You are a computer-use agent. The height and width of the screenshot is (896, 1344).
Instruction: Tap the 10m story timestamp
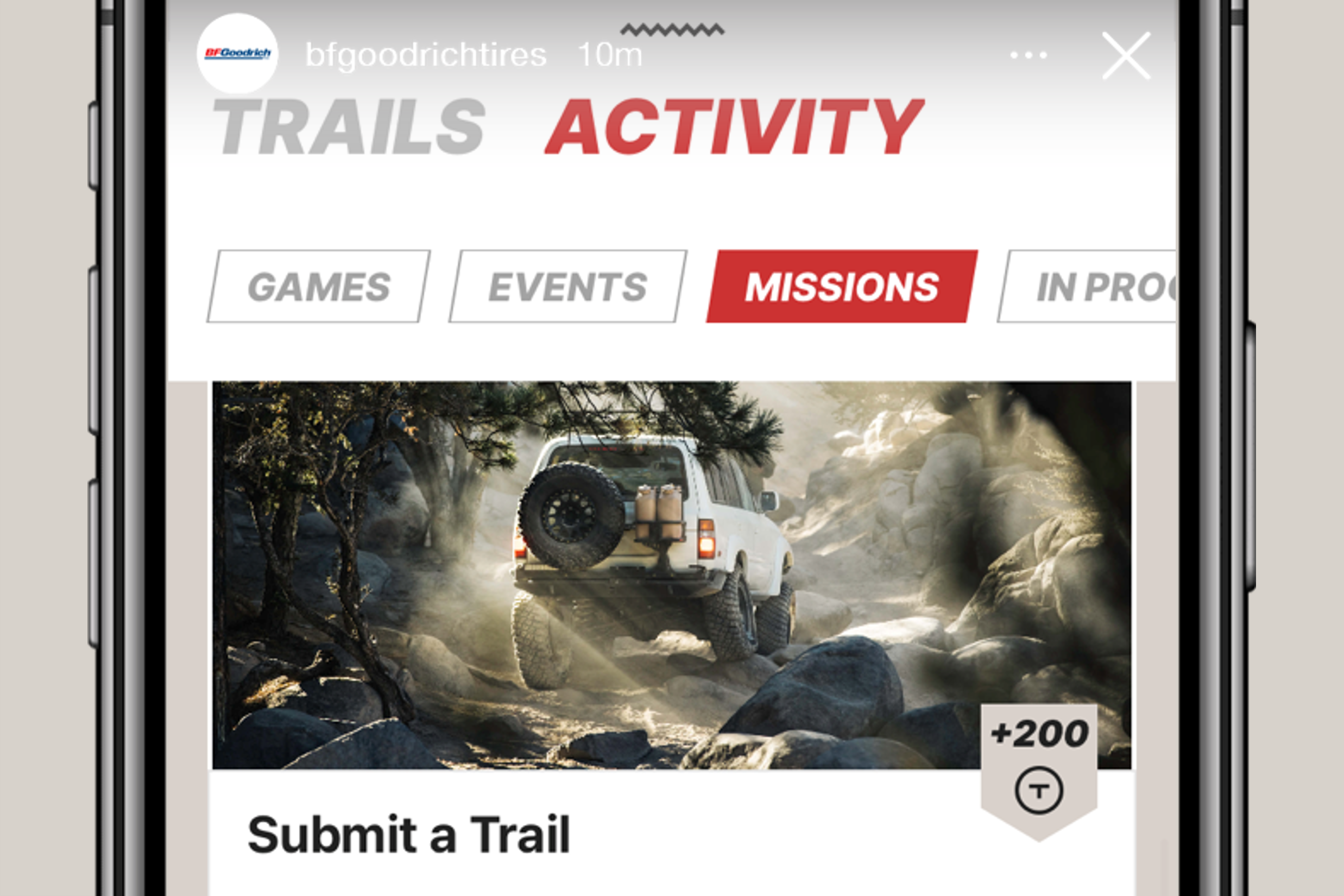point(610,55)
